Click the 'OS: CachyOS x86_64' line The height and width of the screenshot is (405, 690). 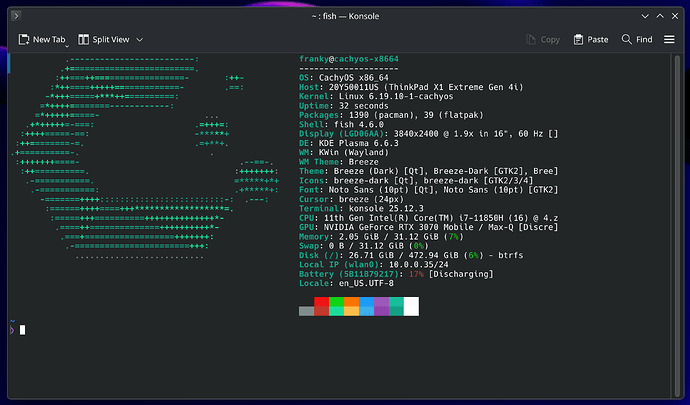[344, 78]
